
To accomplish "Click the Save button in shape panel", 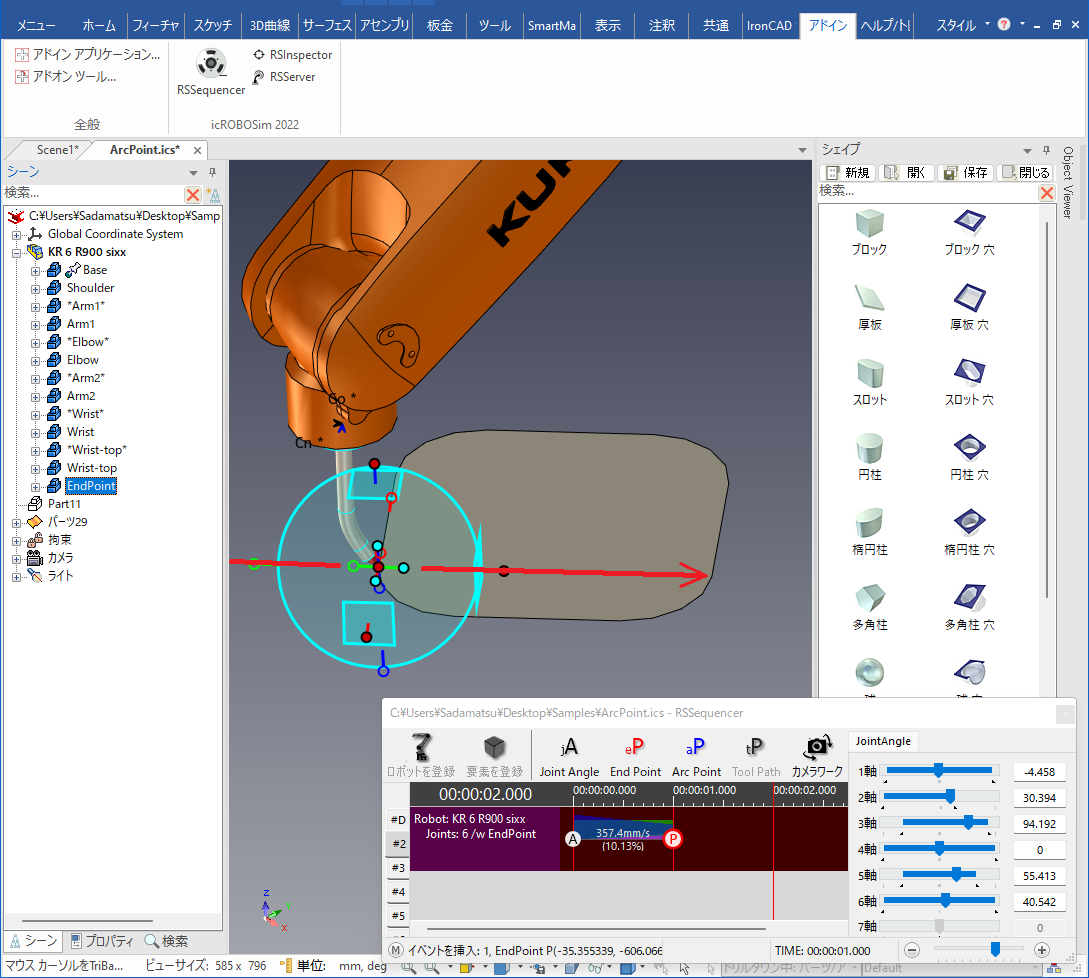I will point(966,173).
